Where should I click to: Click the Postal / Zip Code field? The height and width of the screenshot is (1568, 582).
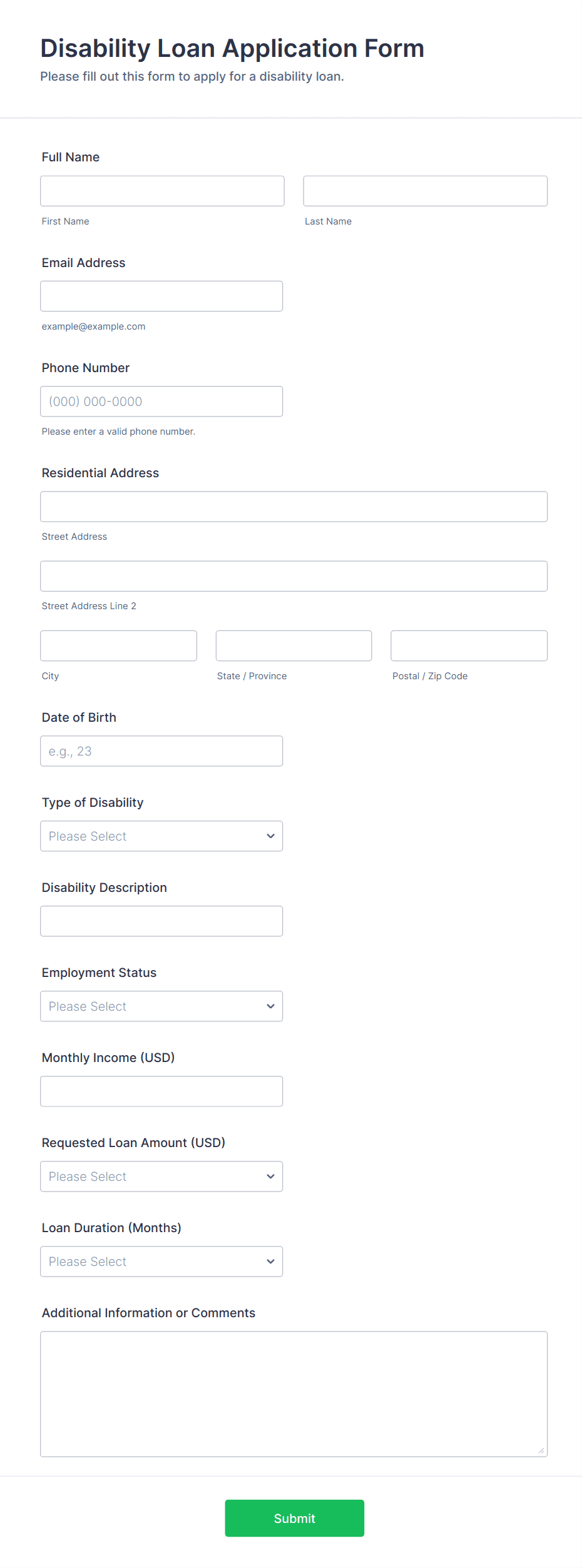click(469, 645)
